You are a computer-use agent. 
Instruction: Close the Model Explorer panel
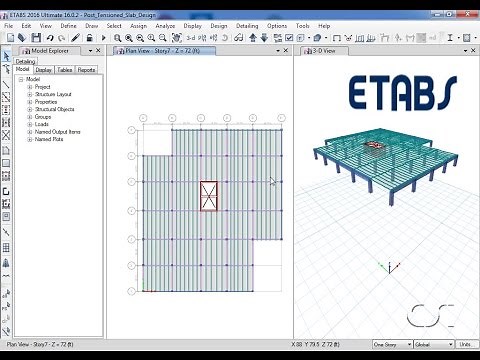[x=98, y=51]
